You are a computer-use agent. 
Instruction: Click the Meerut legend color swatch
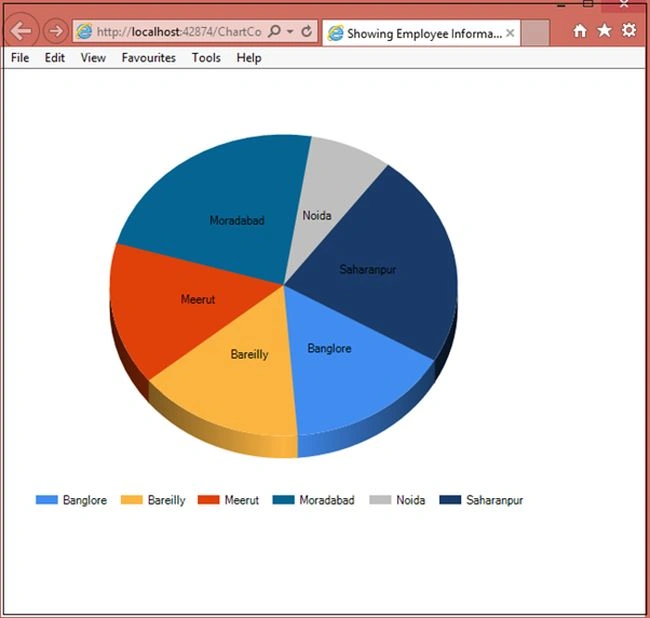pos(209,500)
